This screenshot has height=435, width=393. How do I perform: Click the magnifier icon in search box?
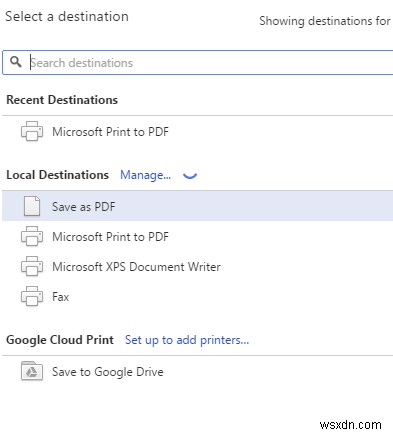(16, 62)
